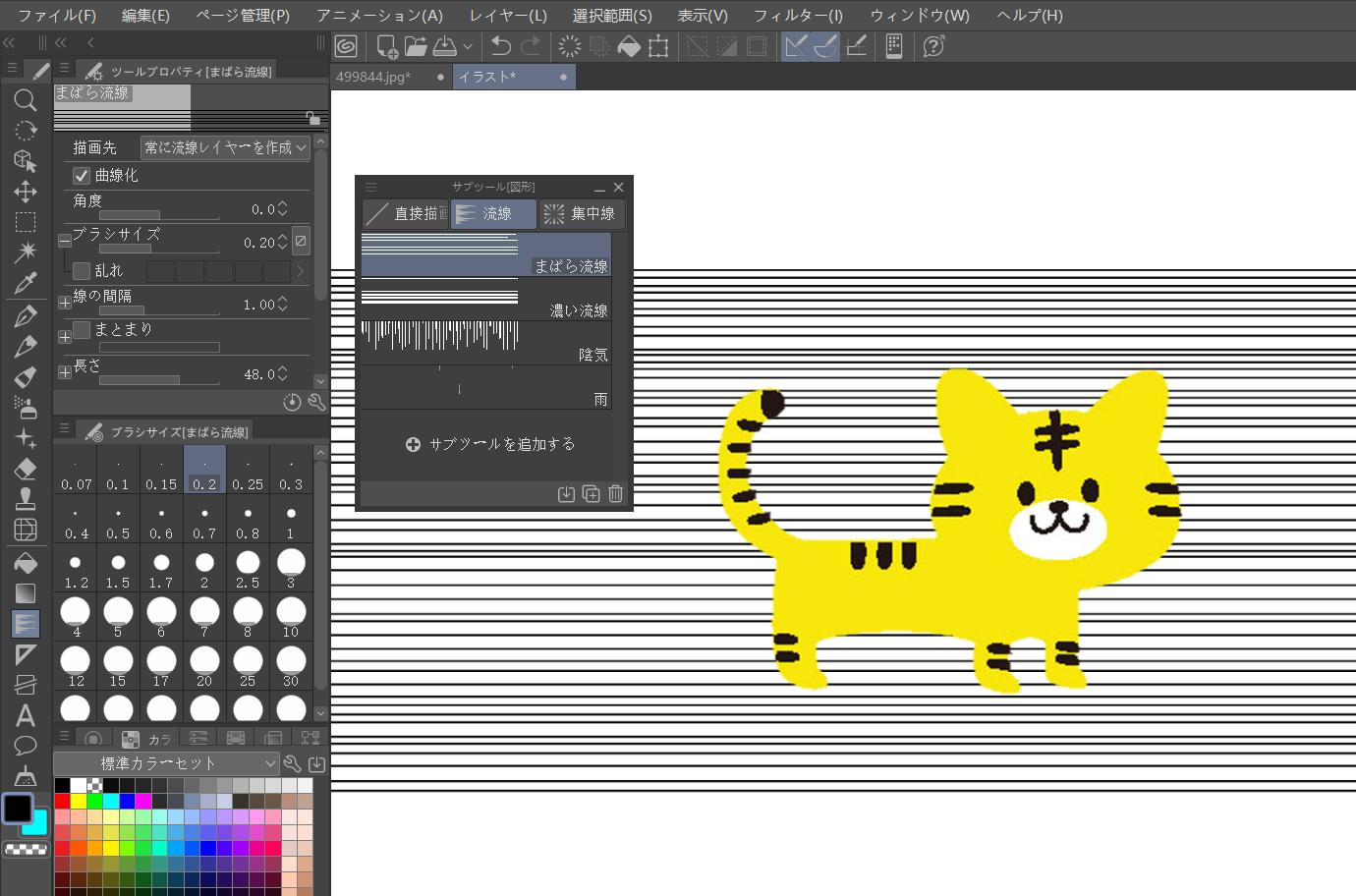Click the Open file folder icon
Image resolution: width=1356 pixels, height=896 pixels.
click(x=416, y=46)
